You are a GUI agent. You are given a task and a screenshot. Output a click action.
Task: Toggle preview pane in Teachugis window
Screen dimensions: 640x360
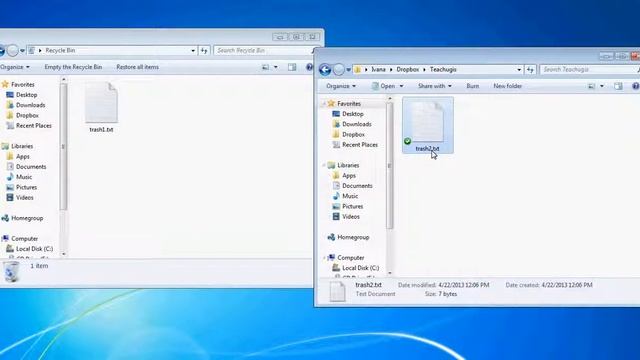click(x=618, y=86)
